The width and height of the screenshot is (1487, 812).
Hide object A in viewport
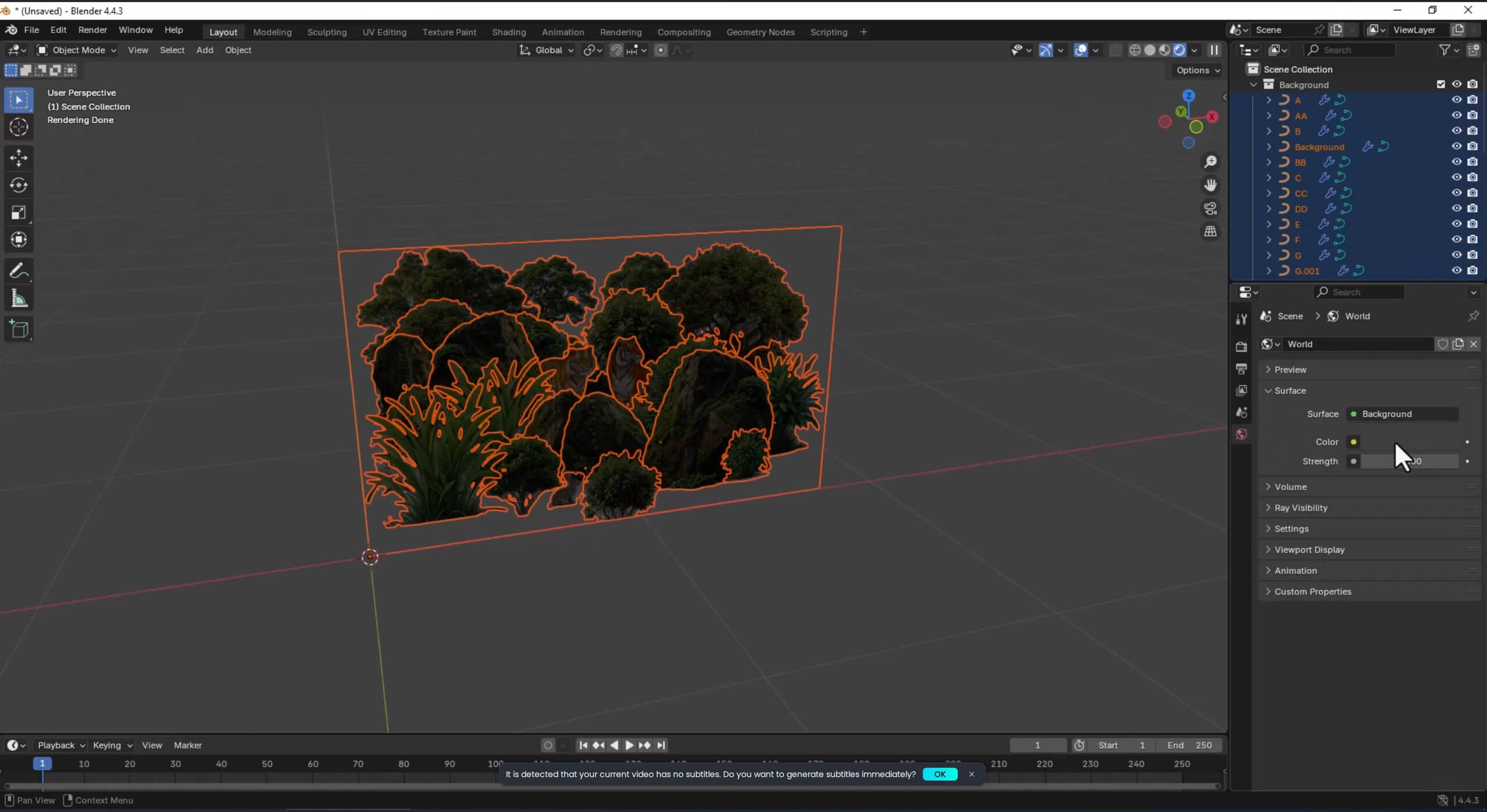[x=1457, y=100]
